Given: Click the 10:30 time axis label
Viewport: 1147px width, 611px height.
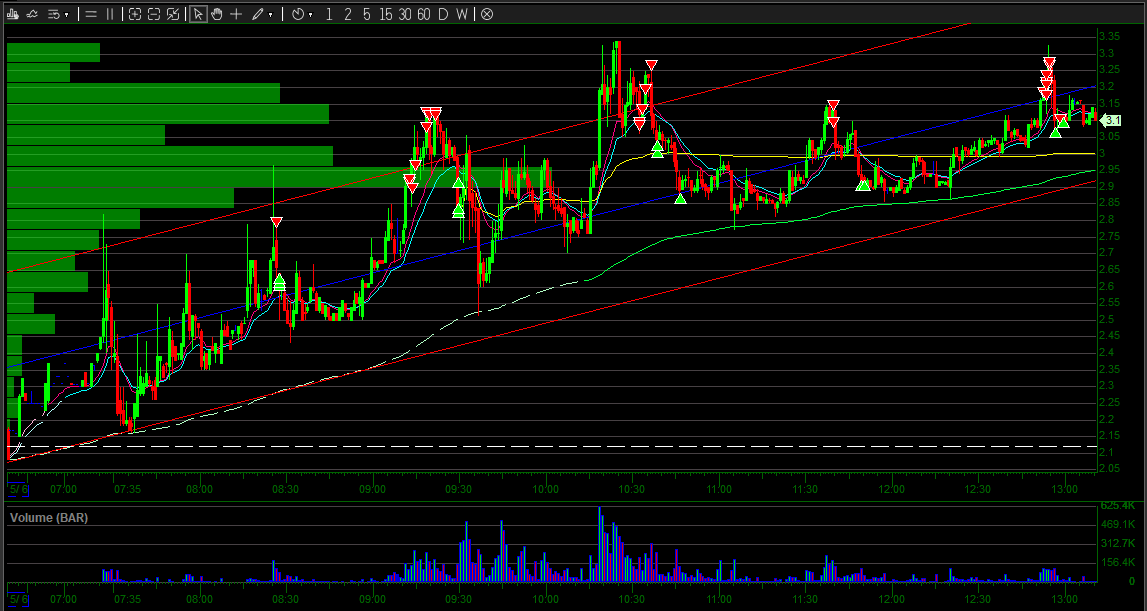Looking at the screenshot, I should pyautogui.click(x=632, y=490).
